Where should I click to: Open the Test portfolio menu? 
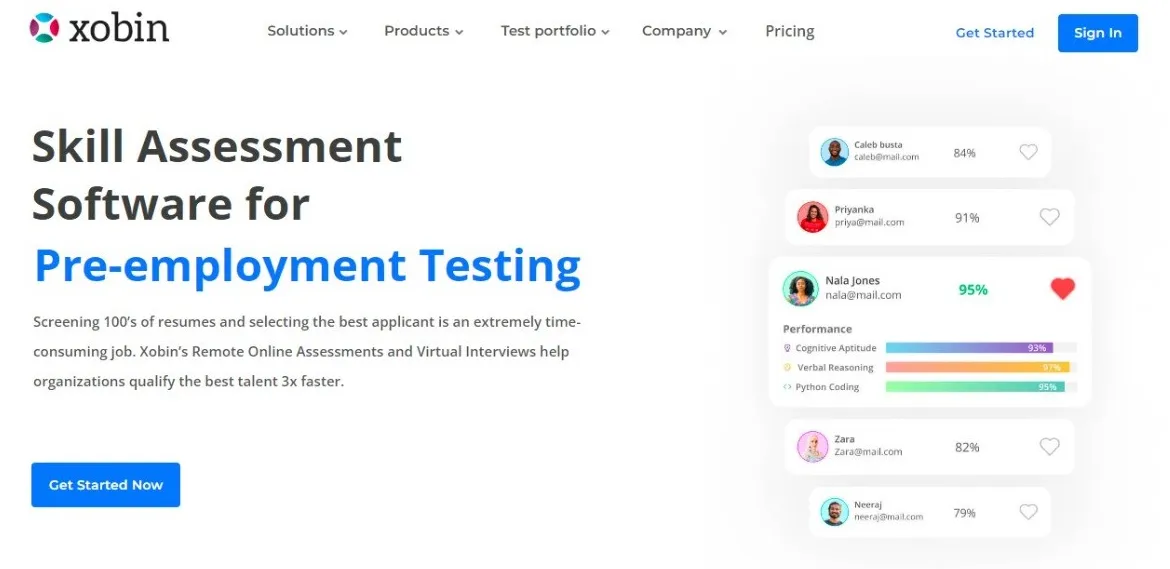point(555,31)
